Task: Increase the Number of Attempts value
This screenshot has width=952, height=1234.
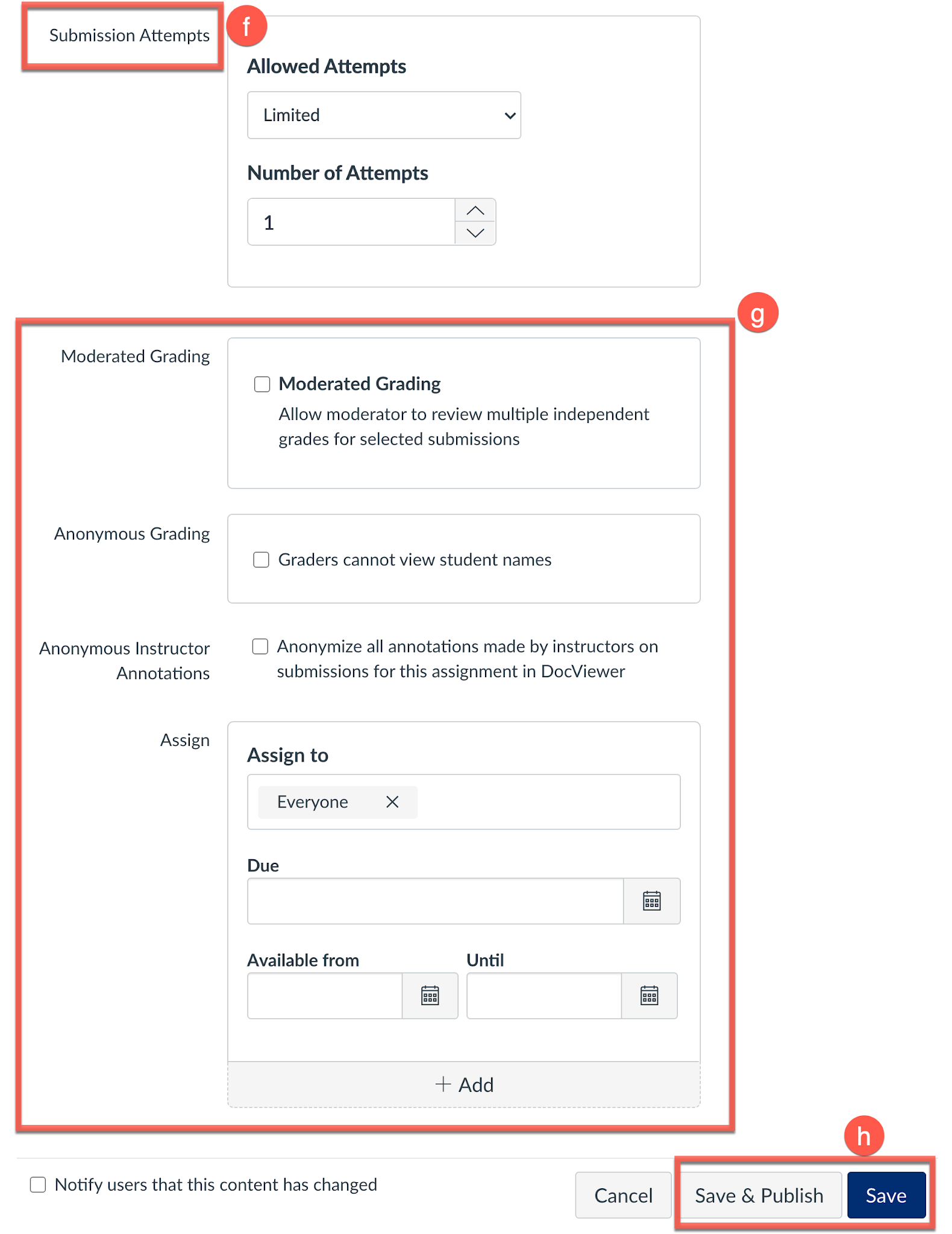Action: pos(475,211)
